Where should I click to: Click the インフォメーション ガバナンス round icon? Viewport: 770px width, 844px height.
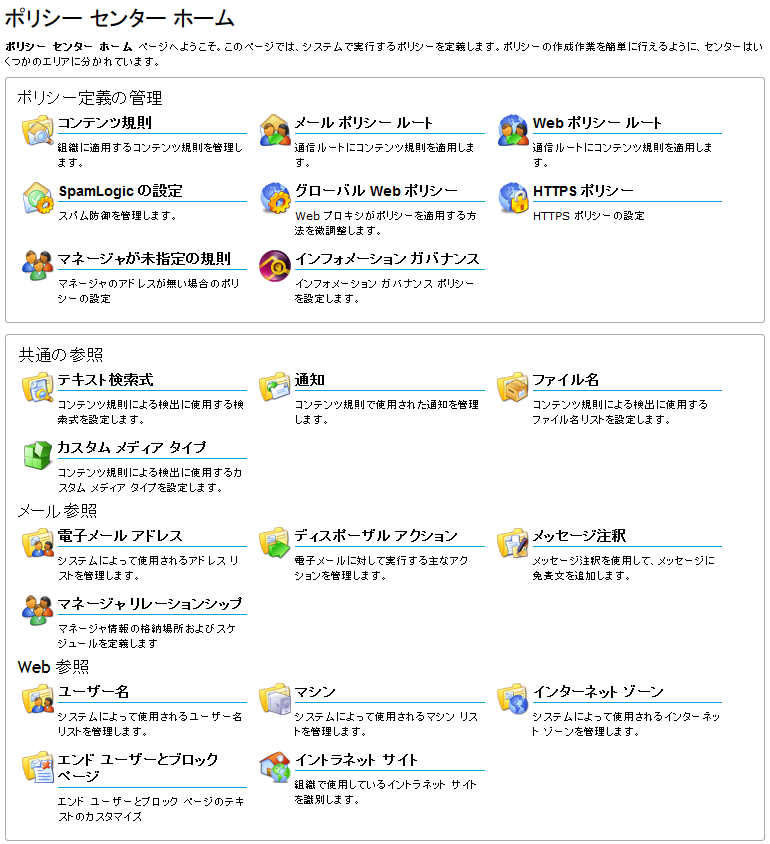coord(274,266)
